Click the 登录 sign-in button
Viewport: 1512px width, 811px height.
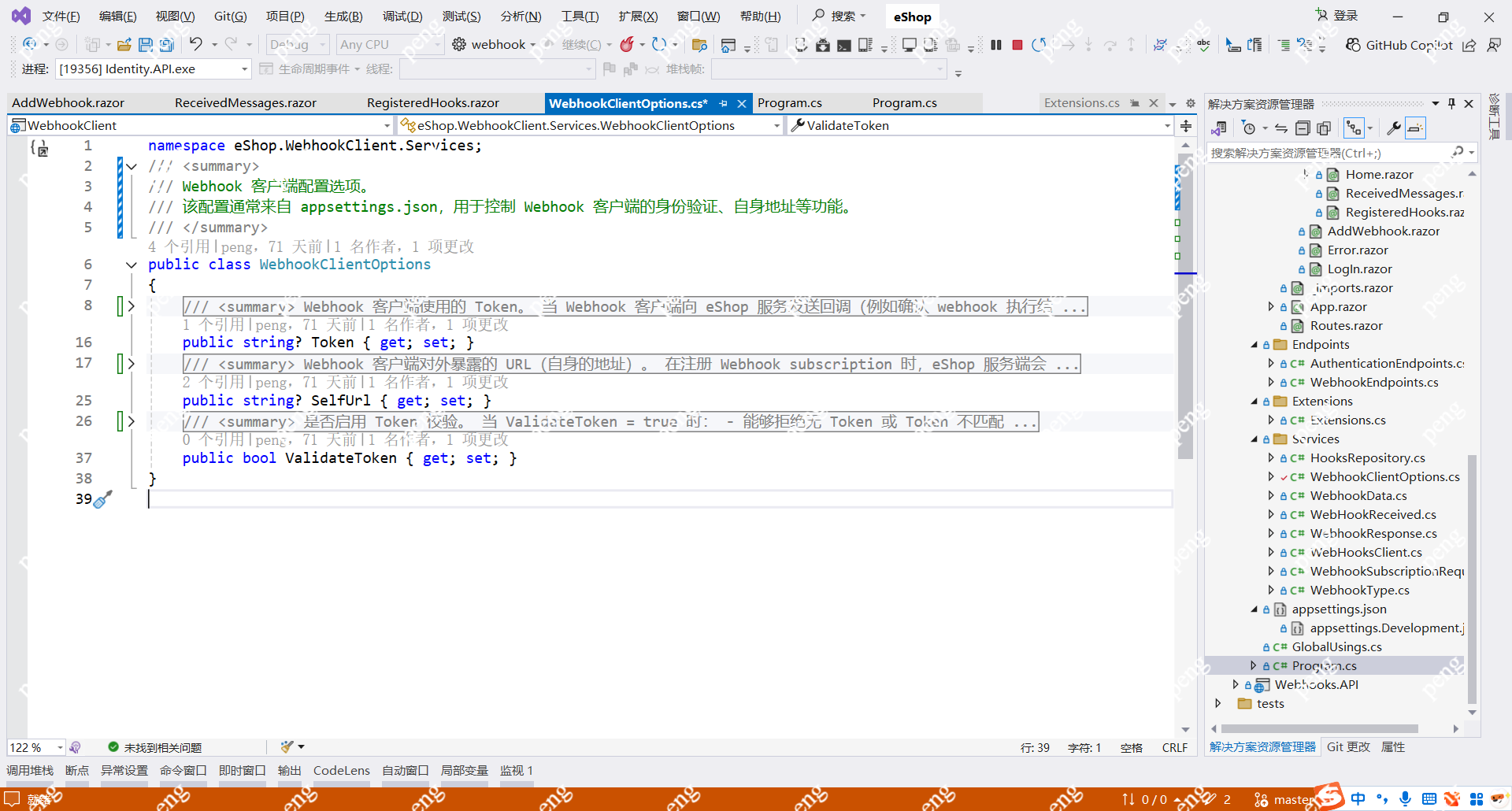point(1337,16)
